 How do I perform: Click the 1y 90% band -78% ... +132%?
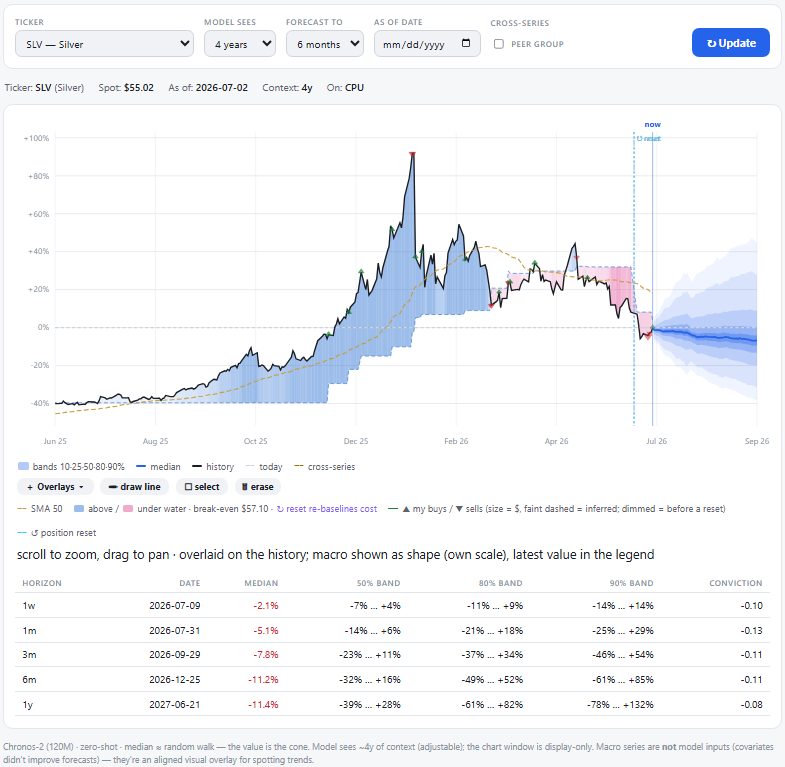click(620, 704)
